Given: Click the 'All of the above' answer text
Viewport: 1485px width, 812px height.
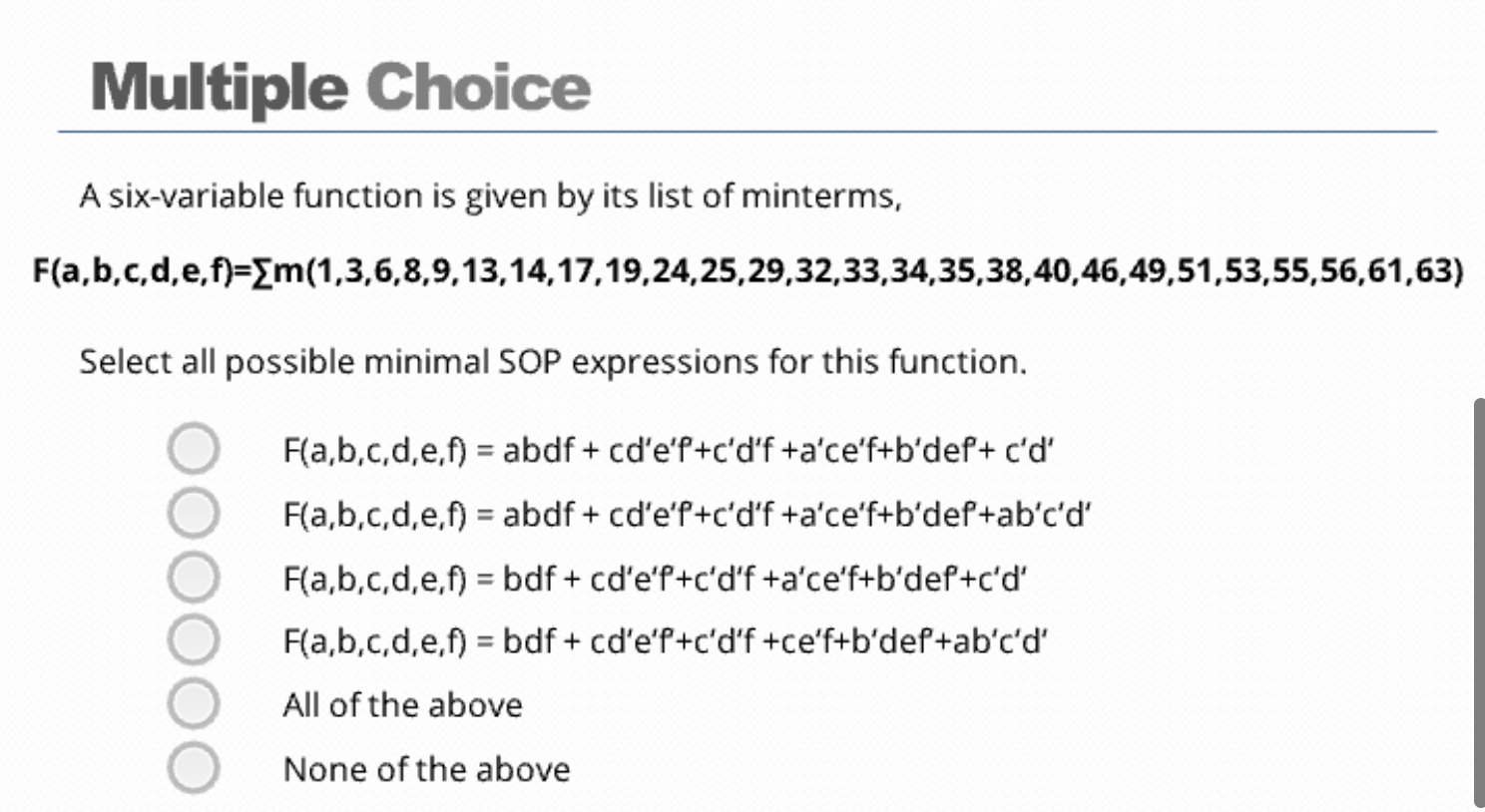Looking at the screenshot, I should coord(403,705).
